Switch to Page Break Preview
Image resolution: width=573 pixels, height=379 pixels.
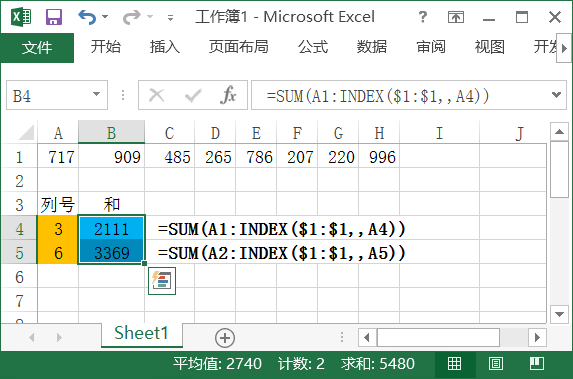click(537, 364)
